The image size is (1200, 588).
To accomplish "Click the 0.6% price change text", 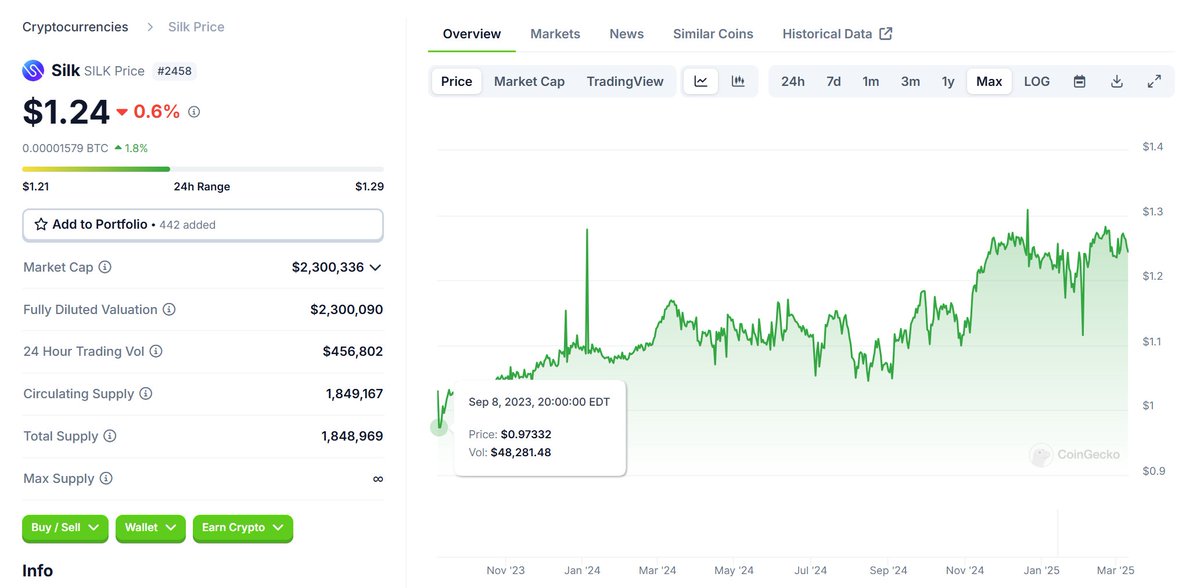I will pos(156,112).
